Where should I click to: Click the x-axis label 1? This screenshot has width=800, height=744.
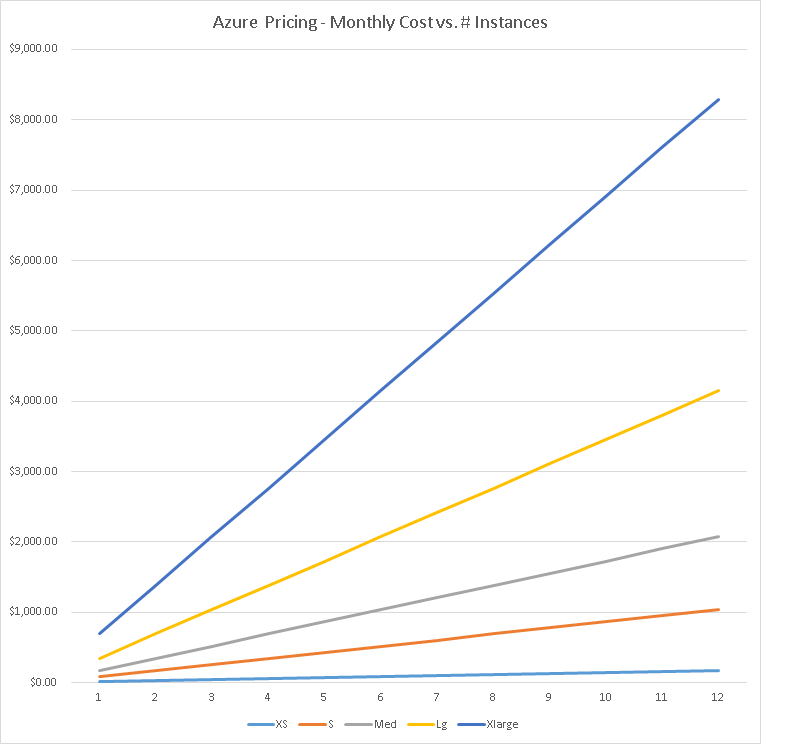point(98,698)
